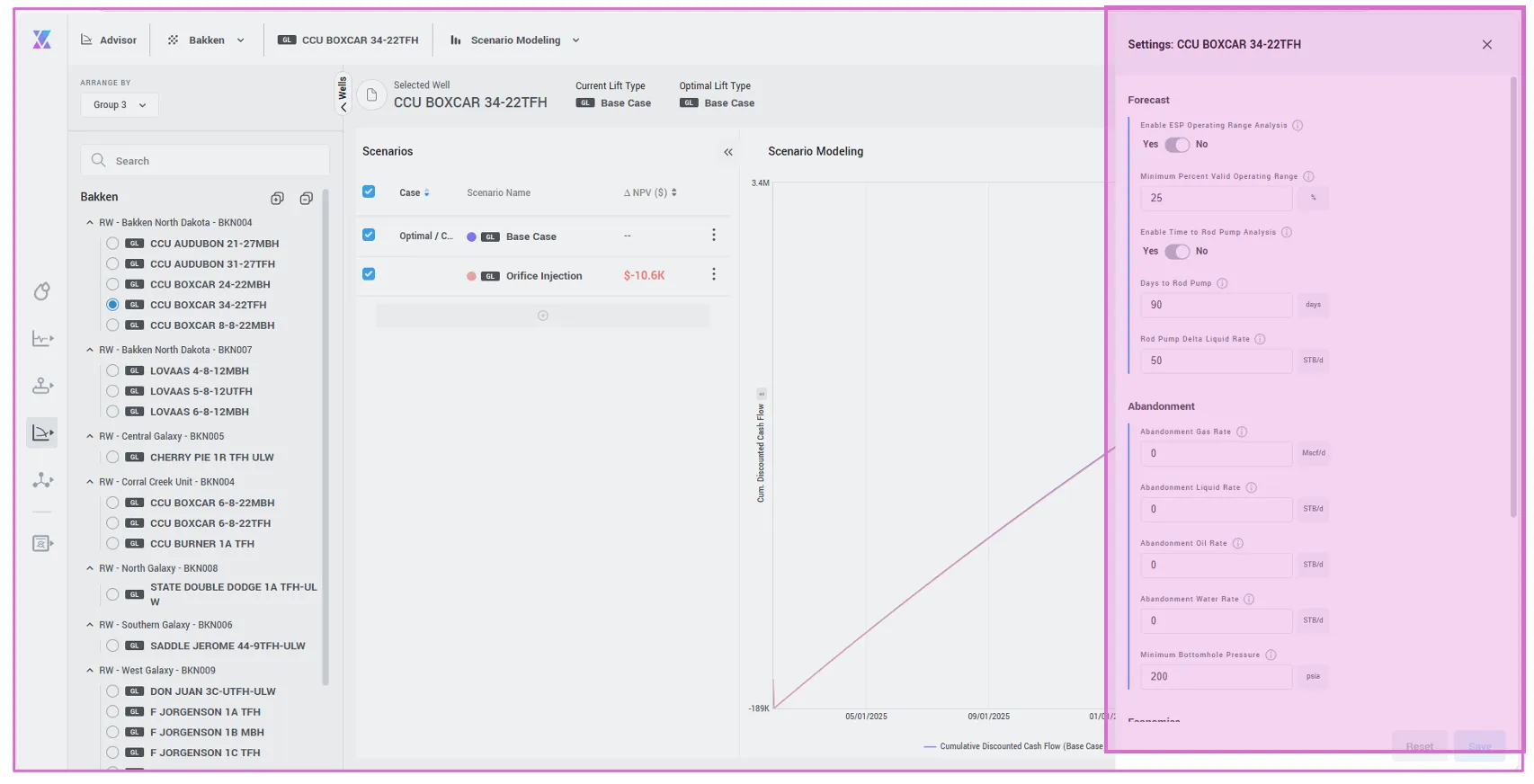Select CCU AUDUBON 21-27MBH well radio

[x=112, y=244]
